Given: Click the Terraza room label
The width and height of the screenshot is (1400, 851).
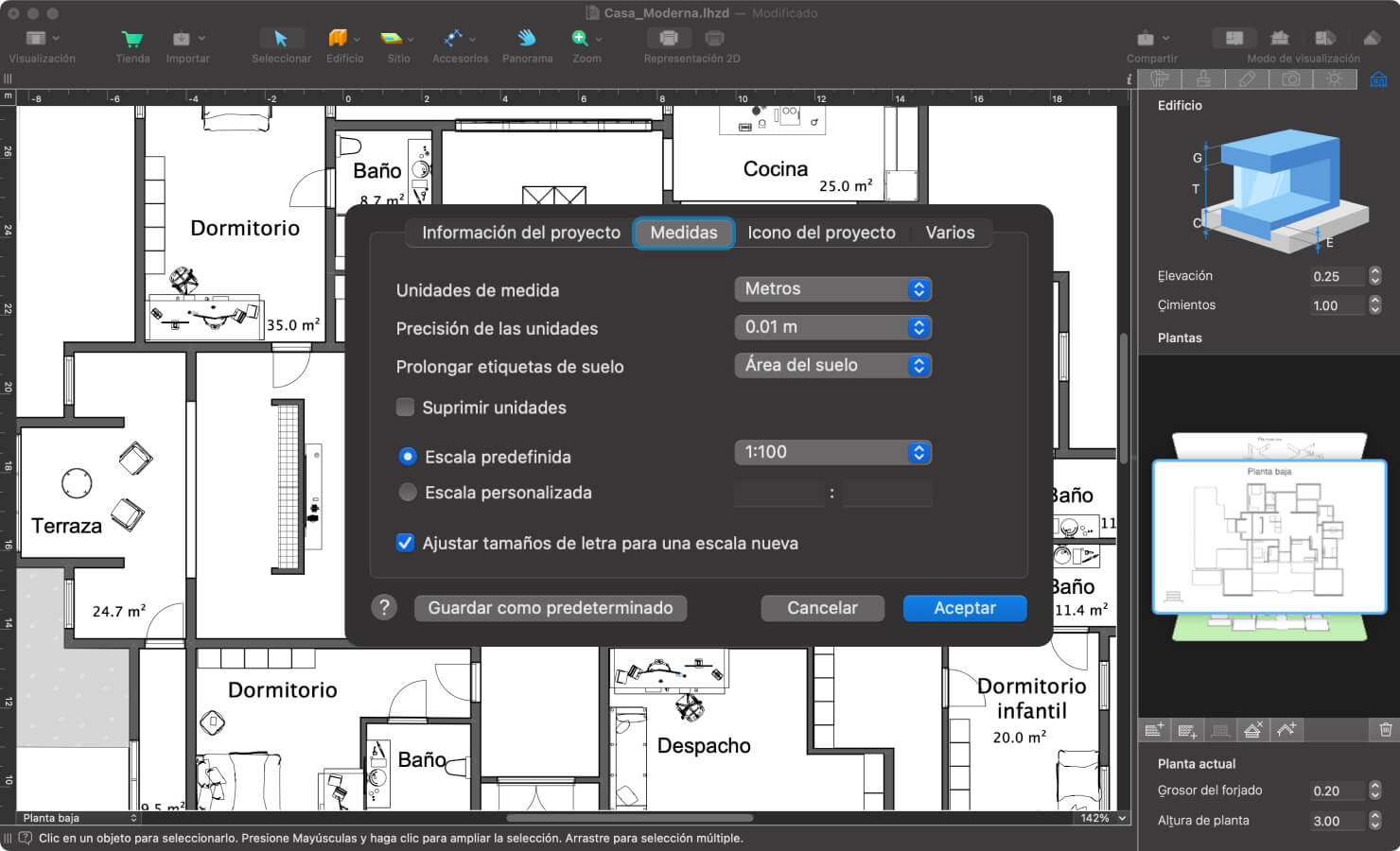Looking at the screenshot, I should pyautogui.click(x=66, y=526).
